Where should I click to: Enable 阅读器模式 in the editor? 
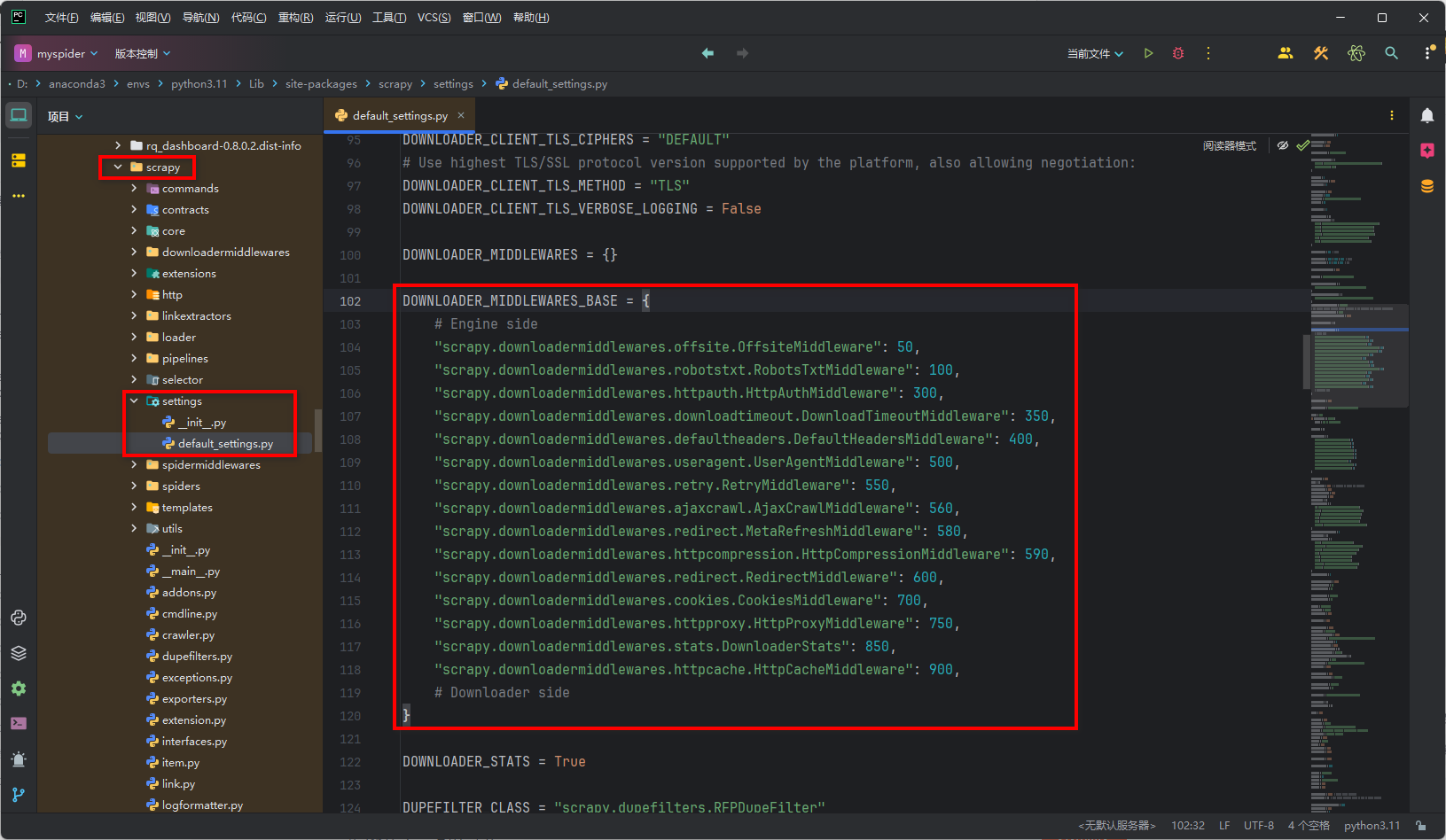click(1230, 145)
